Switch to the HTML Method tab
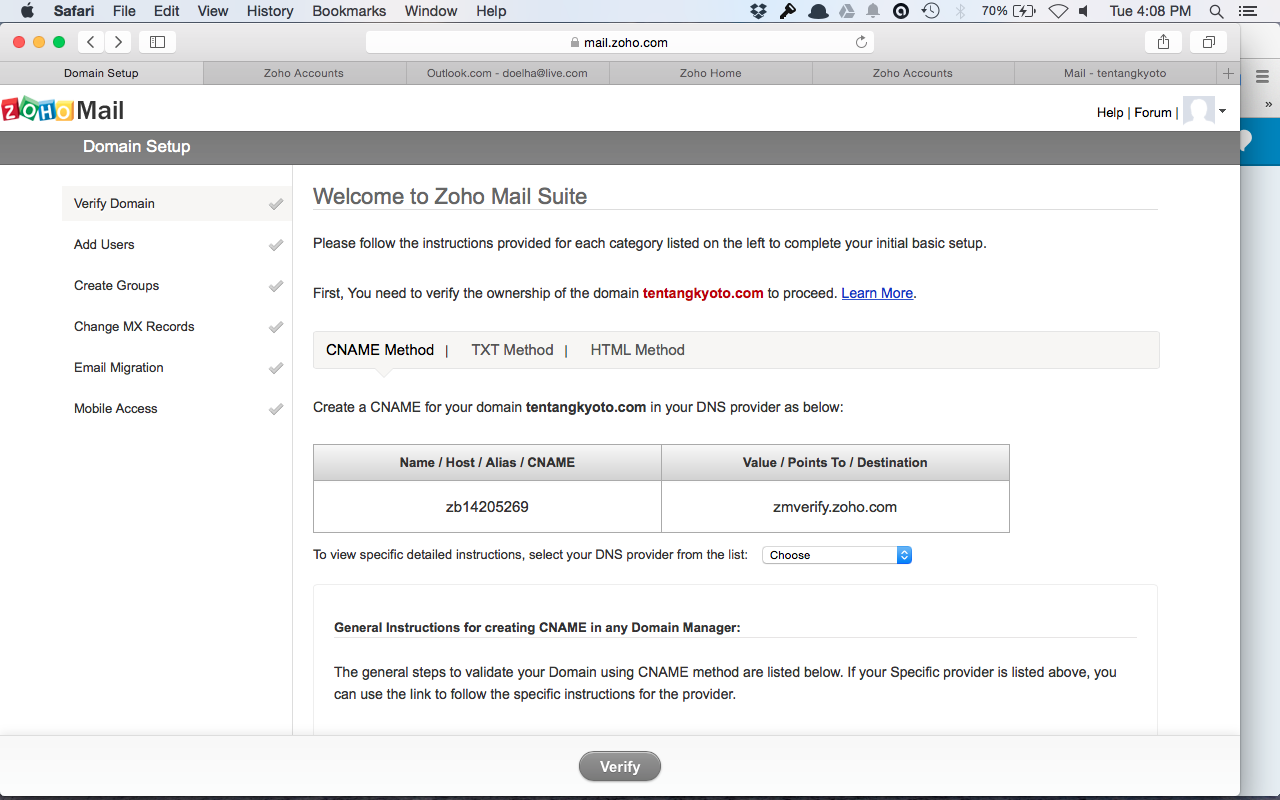The width and height of the screenshot is (1280, 800). pyautogui.click(x=637, y=350)
